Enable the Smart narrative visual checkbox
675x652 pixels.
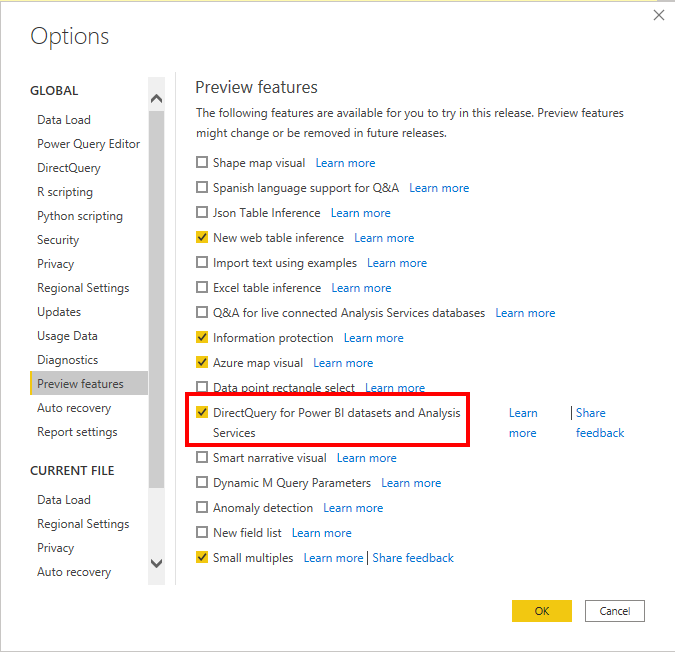coord(202,457)
